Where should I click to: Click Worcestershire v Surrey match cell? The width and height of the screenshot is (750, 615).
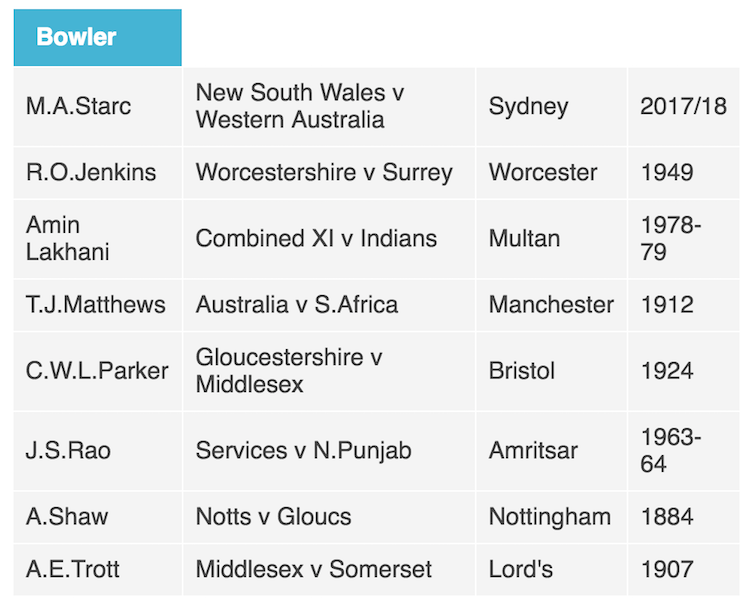pyautogui.click(x=324, y=172)
